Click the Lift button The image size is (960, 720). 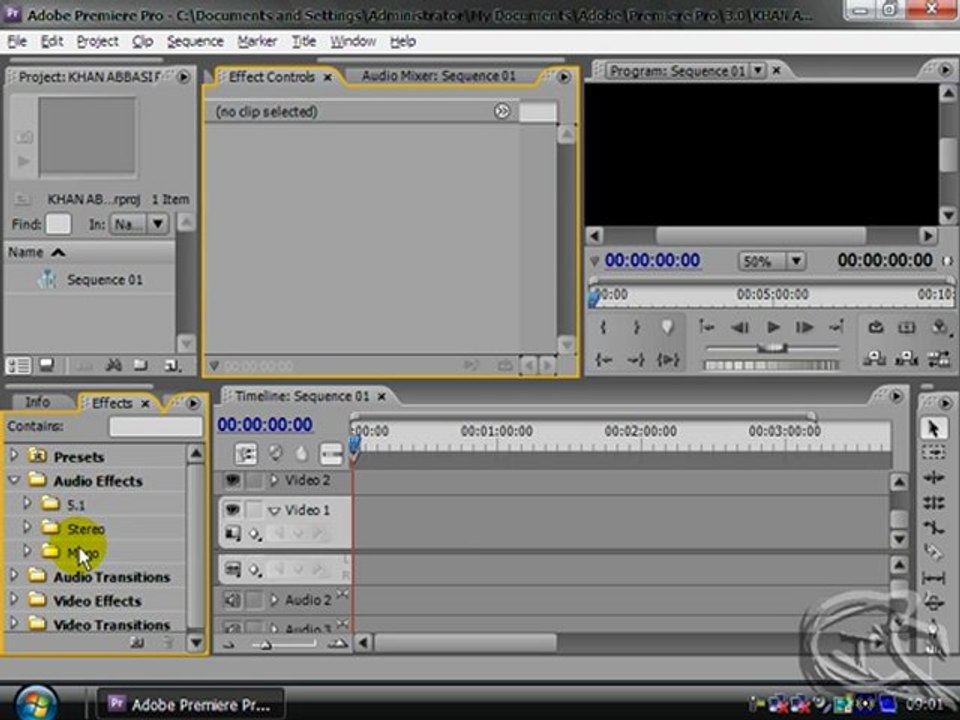874,359
